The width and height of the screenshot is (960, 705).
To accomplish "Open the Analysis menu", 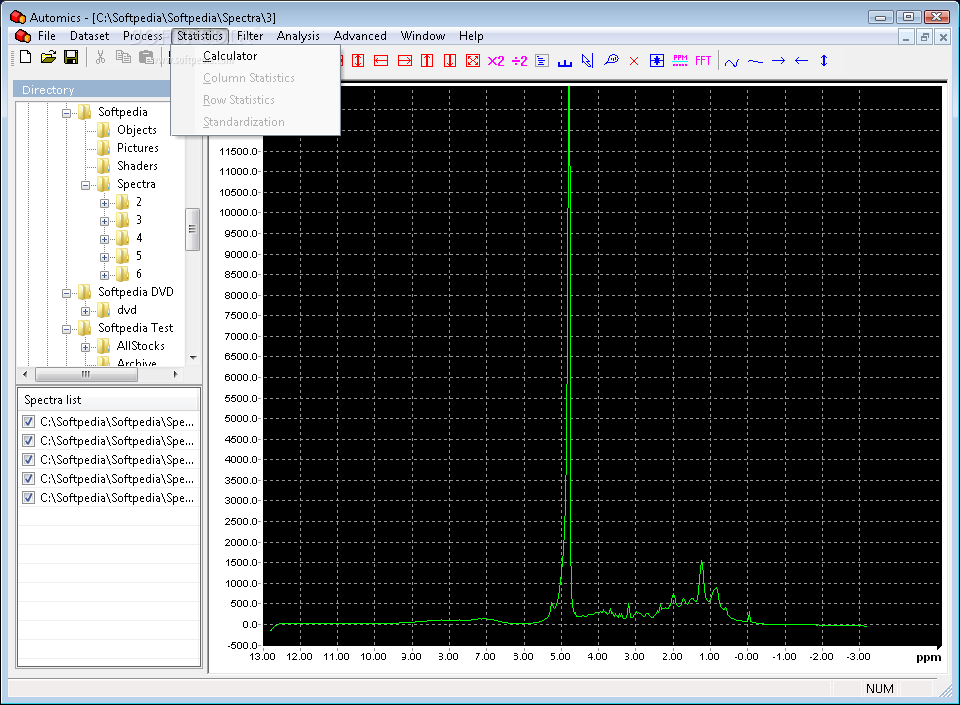I will (298, 36).
